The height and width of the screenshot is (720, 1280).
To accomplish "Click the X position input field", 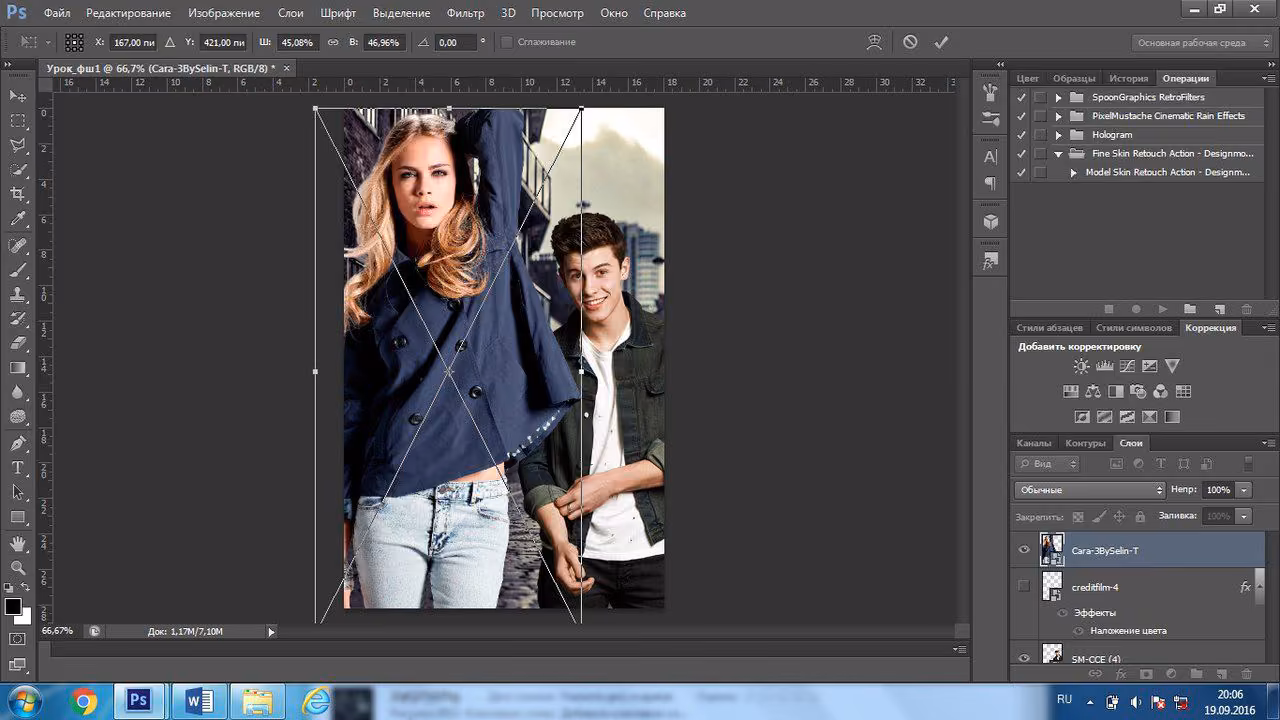I will tap(133, 43).
